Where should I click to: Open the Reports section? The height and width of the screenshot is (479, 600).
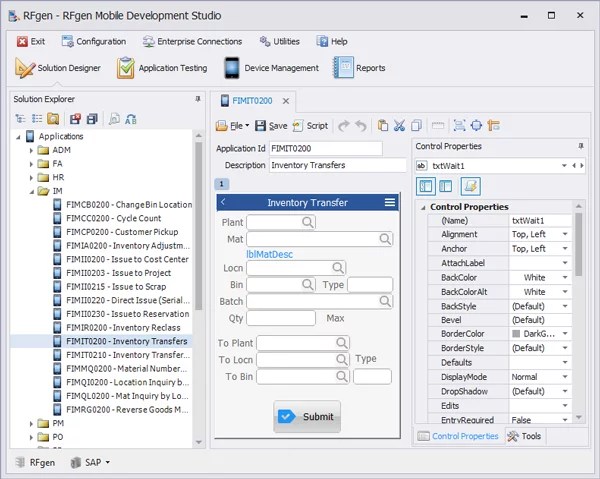360,68
